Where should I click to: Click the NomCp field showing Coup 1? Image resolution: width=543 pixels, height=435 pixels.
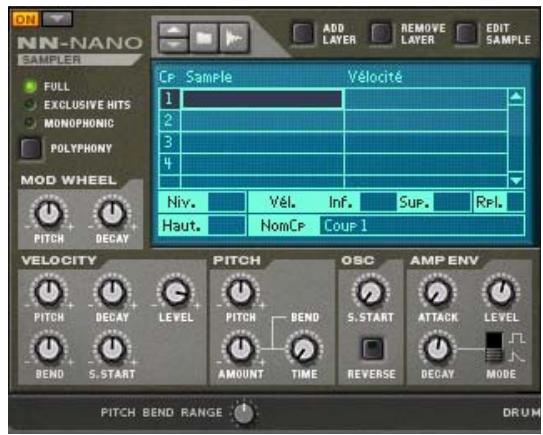click(x=421, y=226)
